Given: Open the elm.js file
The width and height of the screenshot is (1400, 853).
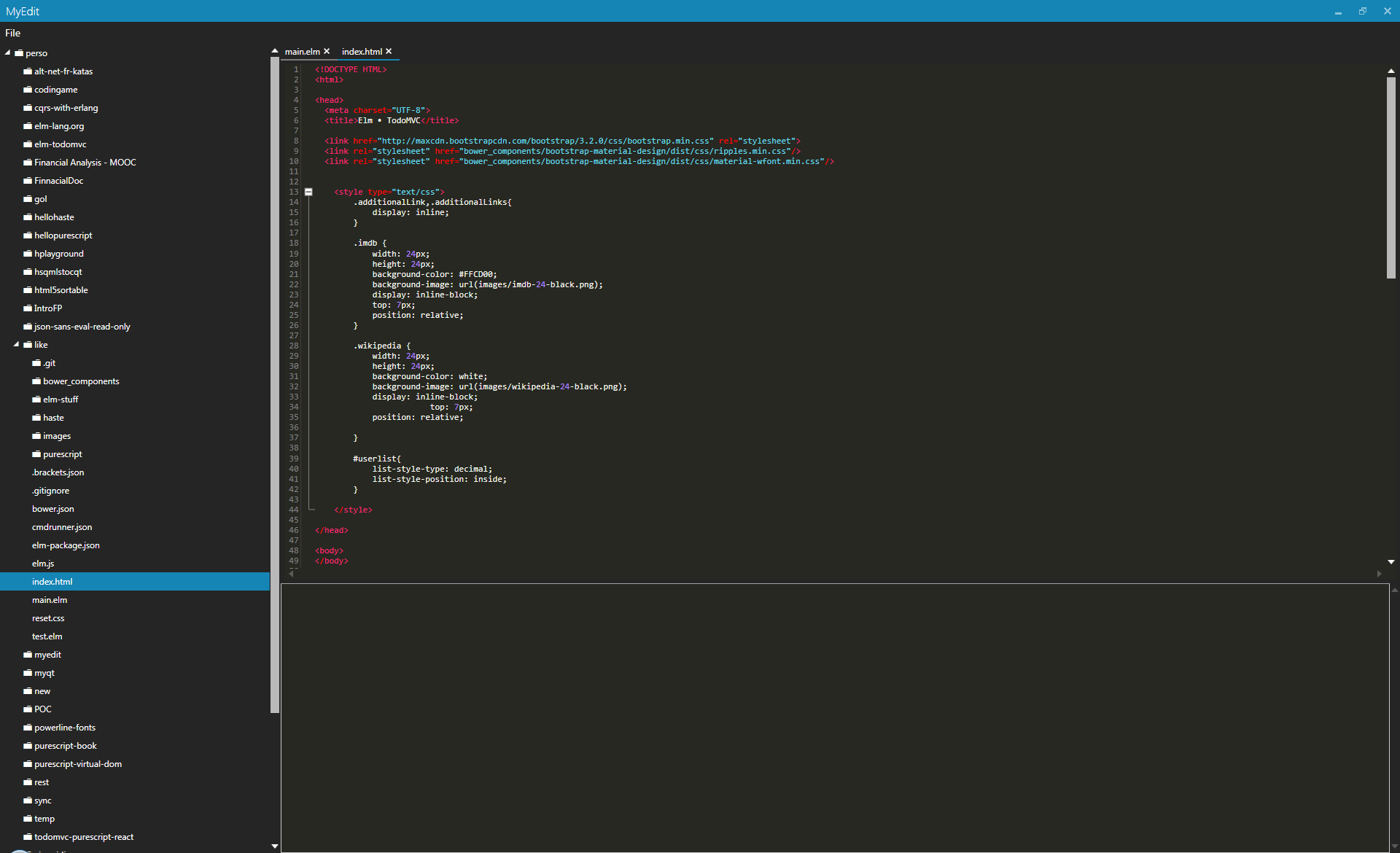Looking at the screenshot, I should pos(43,564).
